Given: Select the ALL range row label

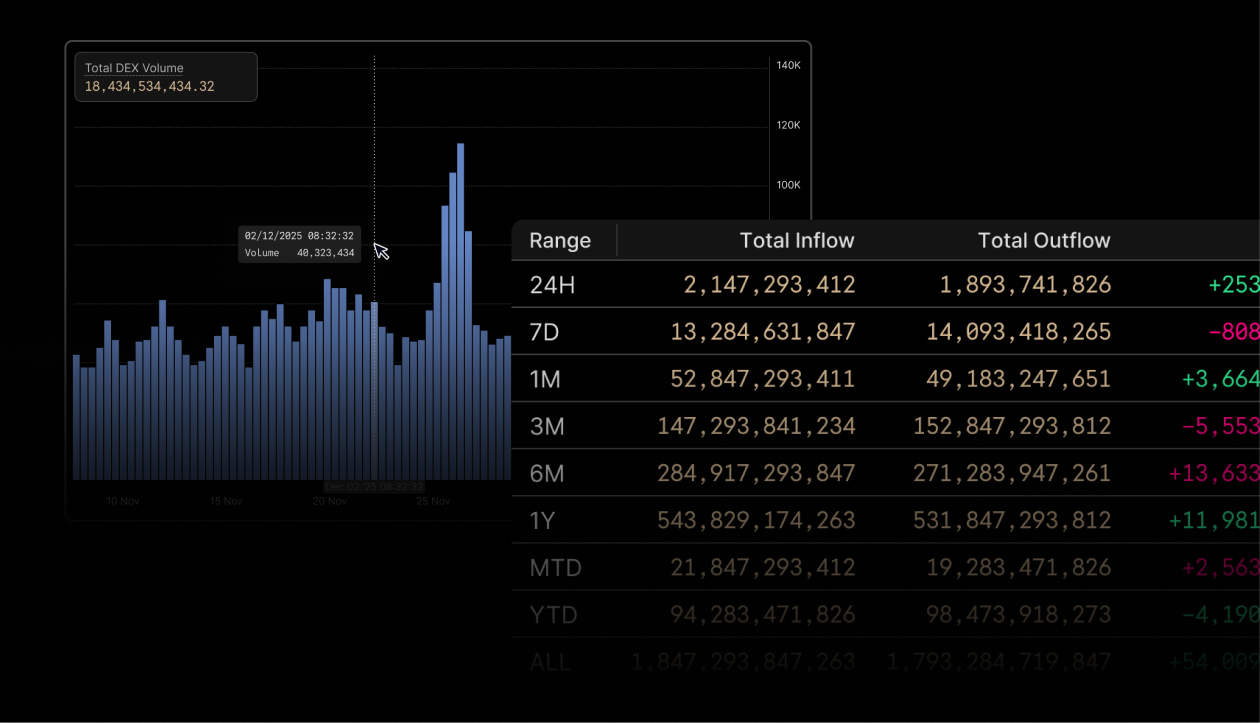Looking at the screenshot, I should tap(550, 662).
